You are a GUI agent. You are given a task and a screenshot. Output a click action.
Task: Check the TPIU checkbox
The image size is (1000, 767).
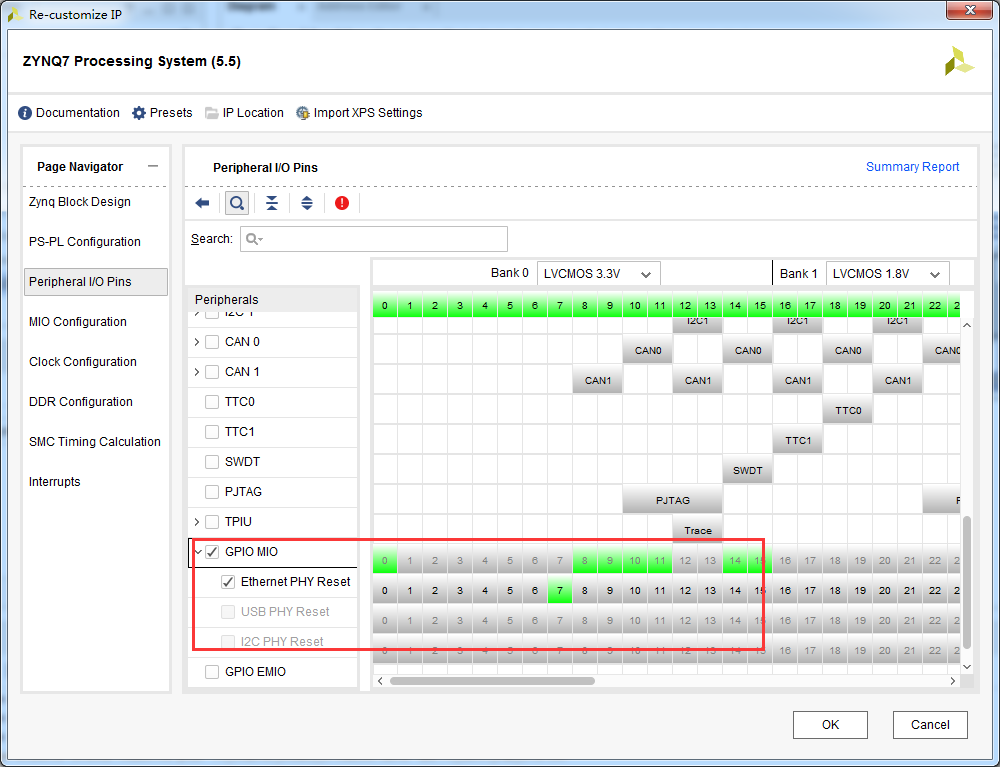click(x=212, y=522)
